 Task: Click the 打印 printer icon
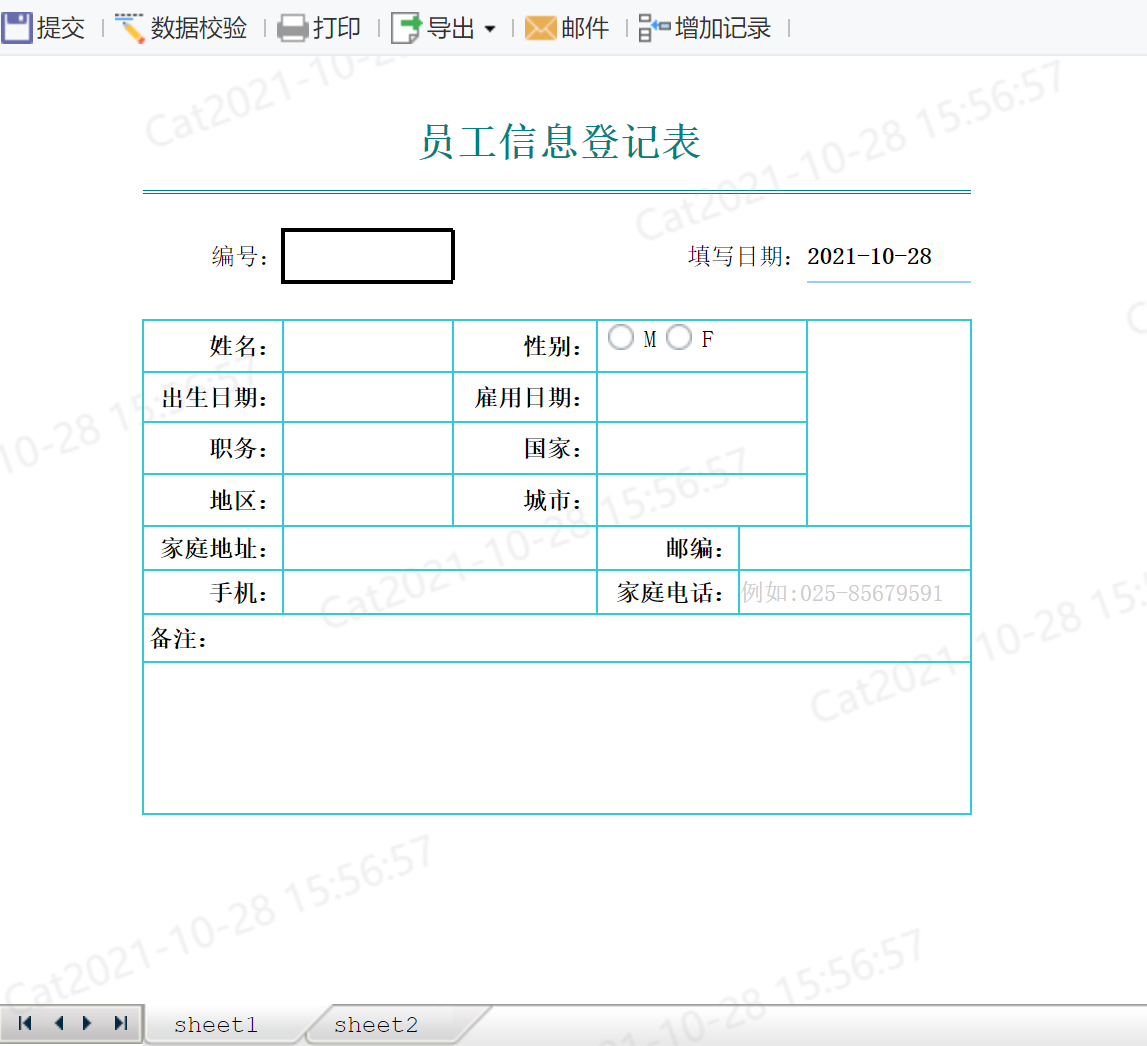(x=293, y=29)
